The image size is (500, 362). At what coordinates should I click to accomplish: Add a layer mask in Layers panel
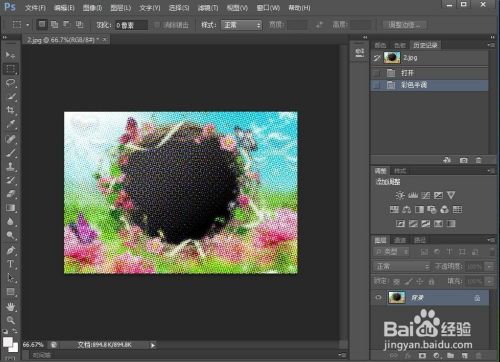coord(422,356)
